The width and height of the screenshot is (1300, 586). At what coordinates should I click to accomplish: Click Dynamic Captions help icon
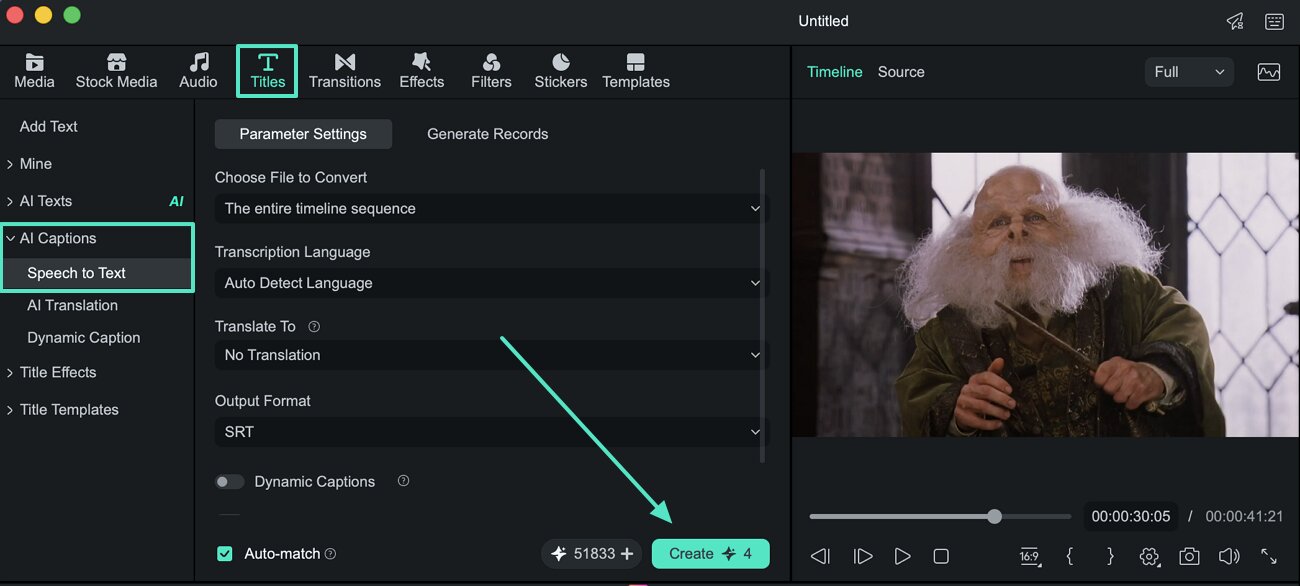tap(403, 481)
